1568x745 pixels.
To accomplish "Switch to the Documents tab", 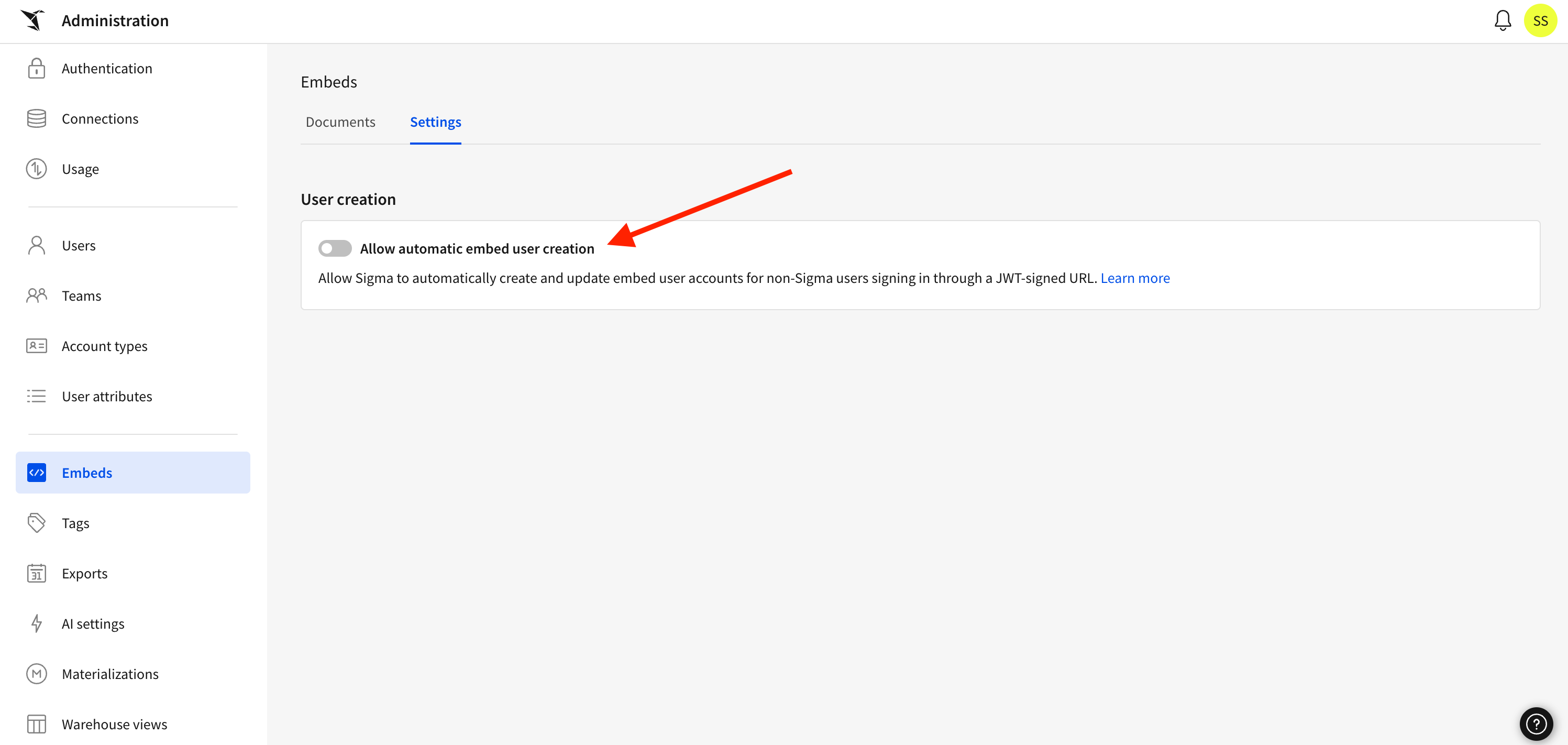I will click(340, 122).
